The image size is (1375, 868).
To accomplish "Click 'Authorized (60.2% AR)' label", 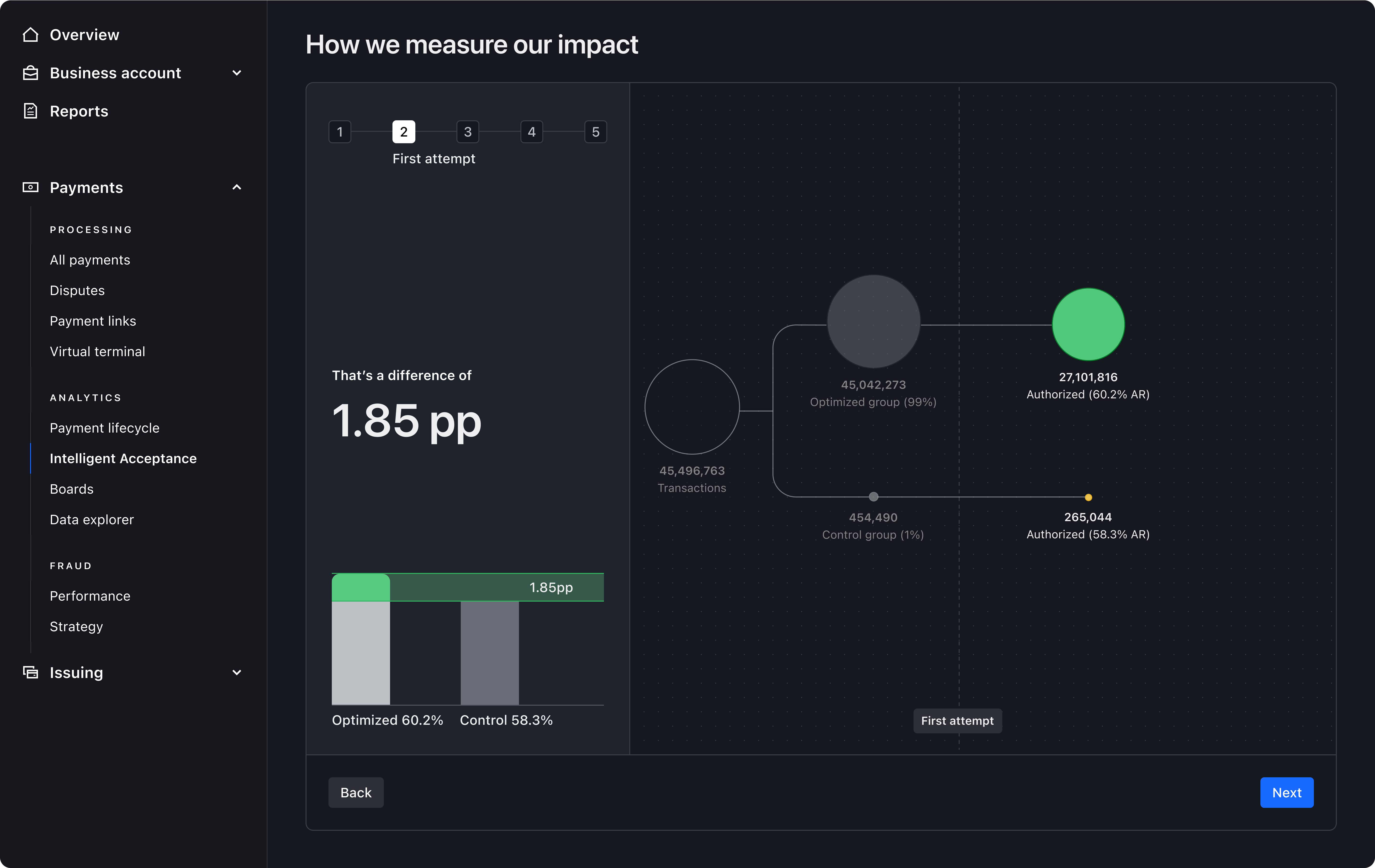I will click(x=1088, y=394).
